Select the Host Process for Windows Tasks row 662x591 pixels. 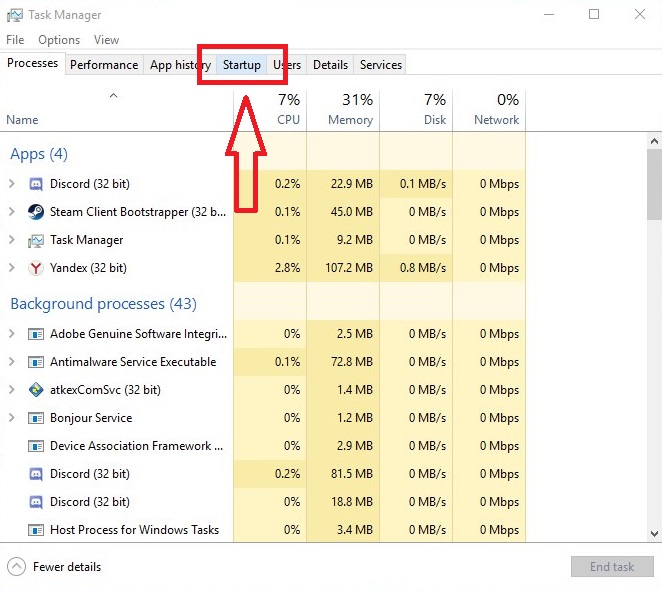[263, 530]
